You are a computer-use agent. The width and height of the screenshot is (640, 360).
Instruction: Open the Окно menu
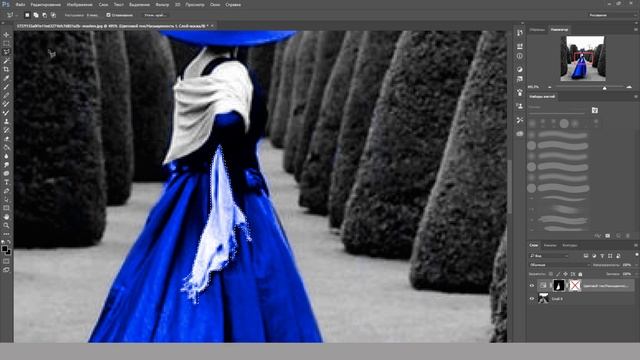[x=215, y=5]
